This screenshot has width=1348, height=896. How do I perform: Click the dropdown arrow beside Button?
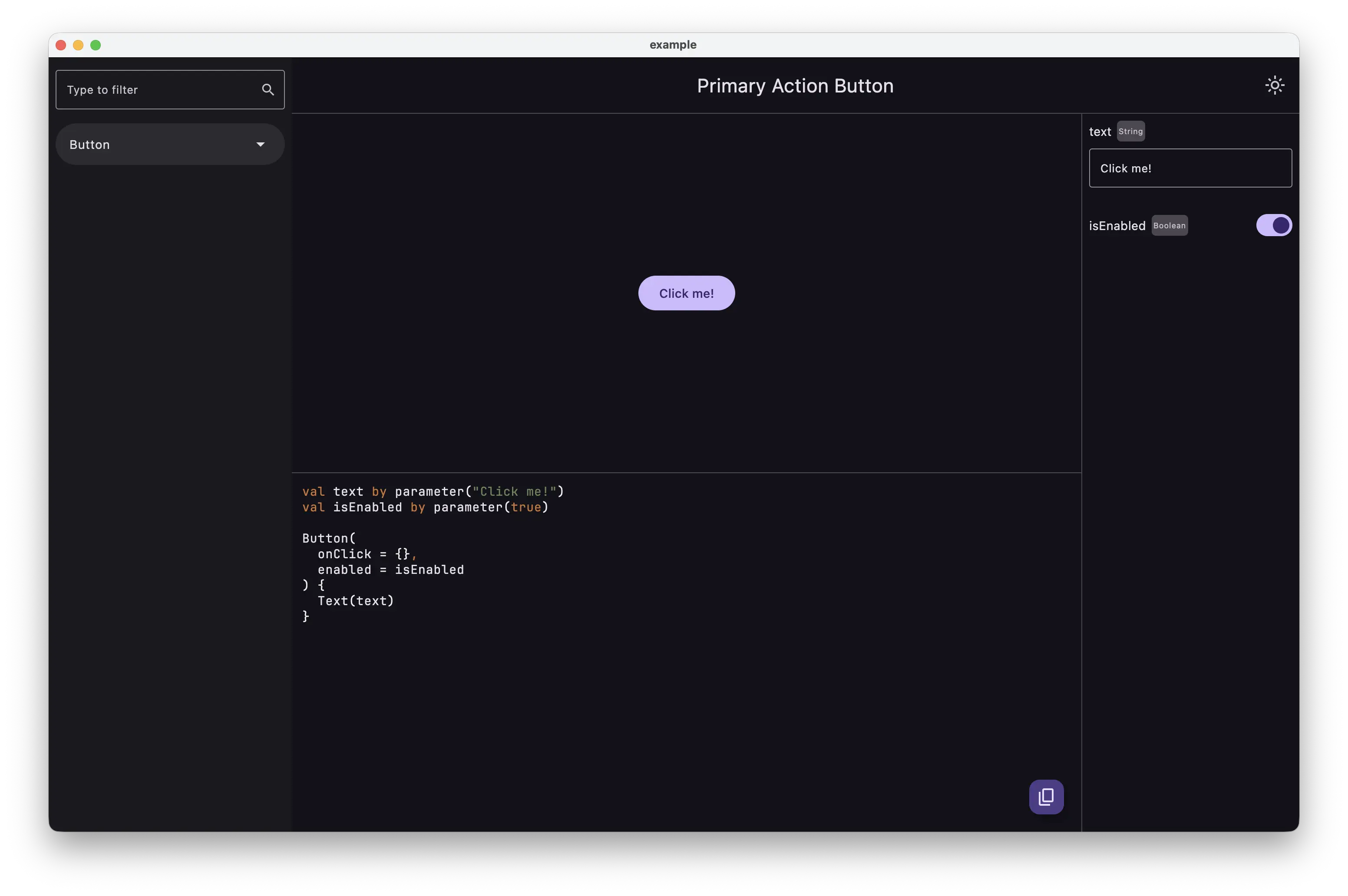pyautogui.click(x=261, y=145)
